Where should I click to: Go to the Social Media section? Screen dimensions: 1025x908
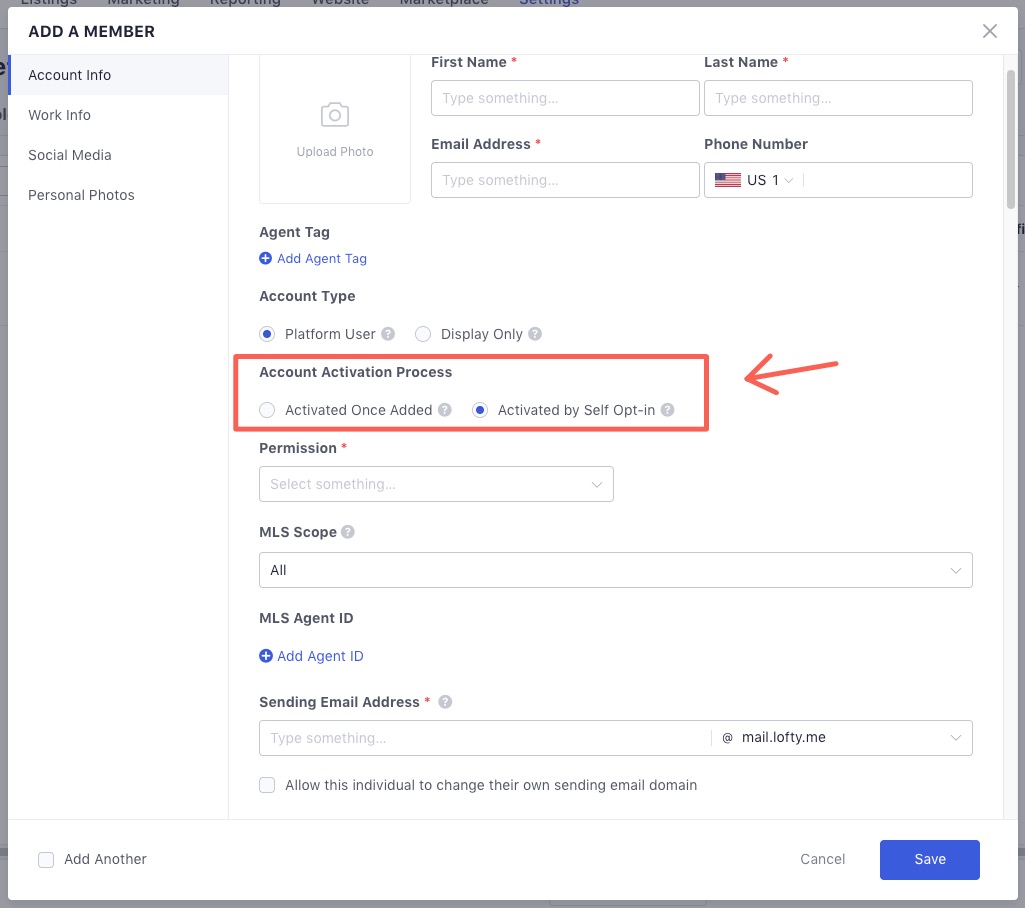[70, 155]
